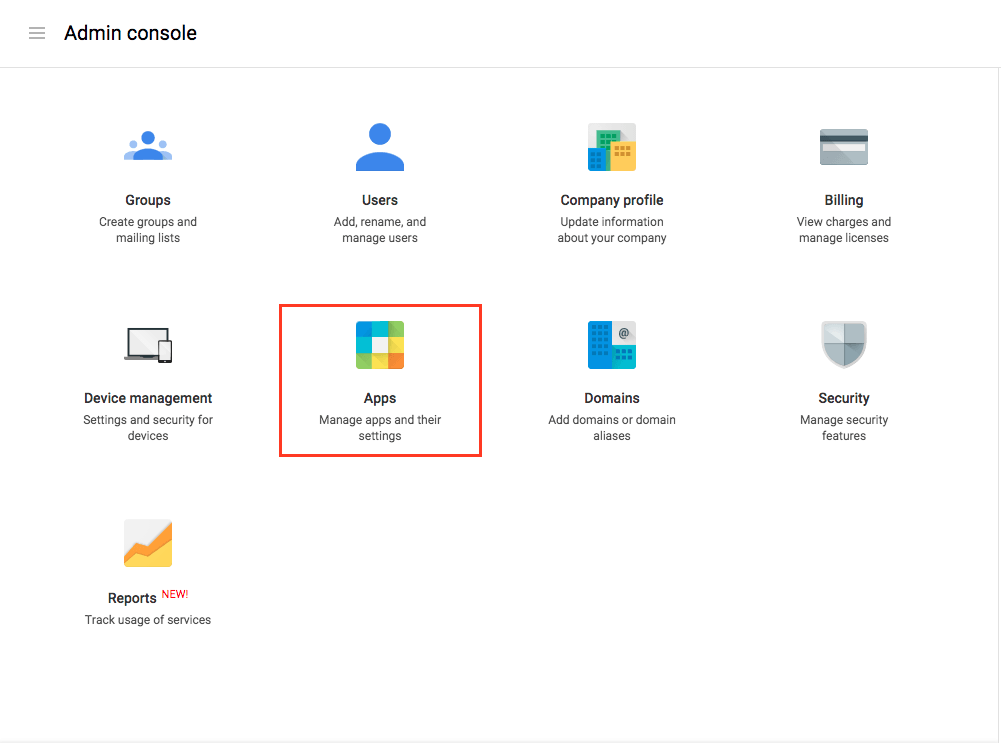Screen dimensions: 1001x743
Task: Click the Security shield icon
Action: coord(844,344)
